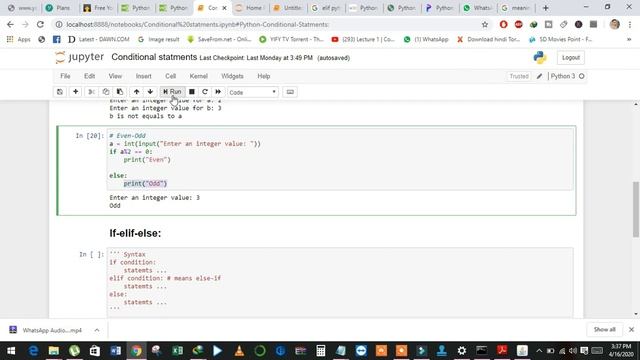Open the (1) WhatsApp bookmark

pos(426,40)
